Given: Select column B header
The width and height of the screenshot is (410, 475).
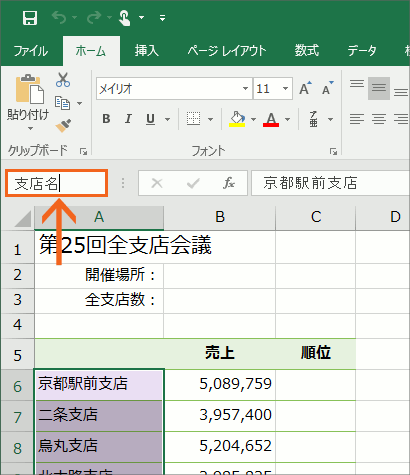Looking at the screenshot, I should click(220, 217).
